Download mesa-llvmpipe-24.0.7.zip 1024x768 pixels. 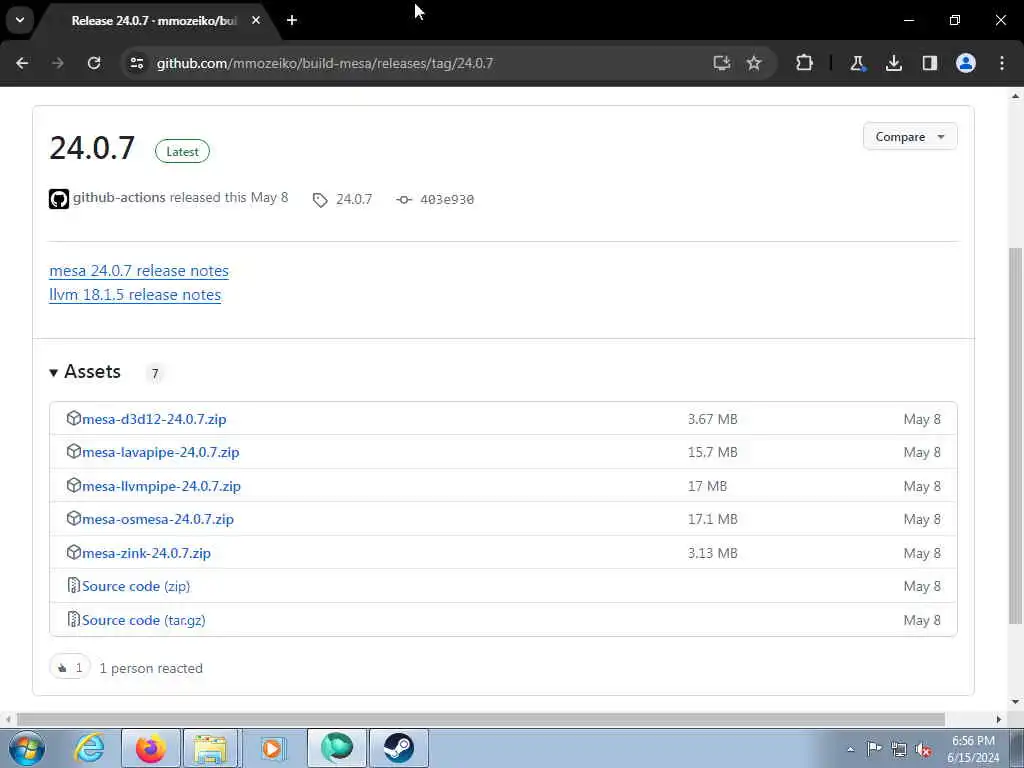click(x=161, y=486)
